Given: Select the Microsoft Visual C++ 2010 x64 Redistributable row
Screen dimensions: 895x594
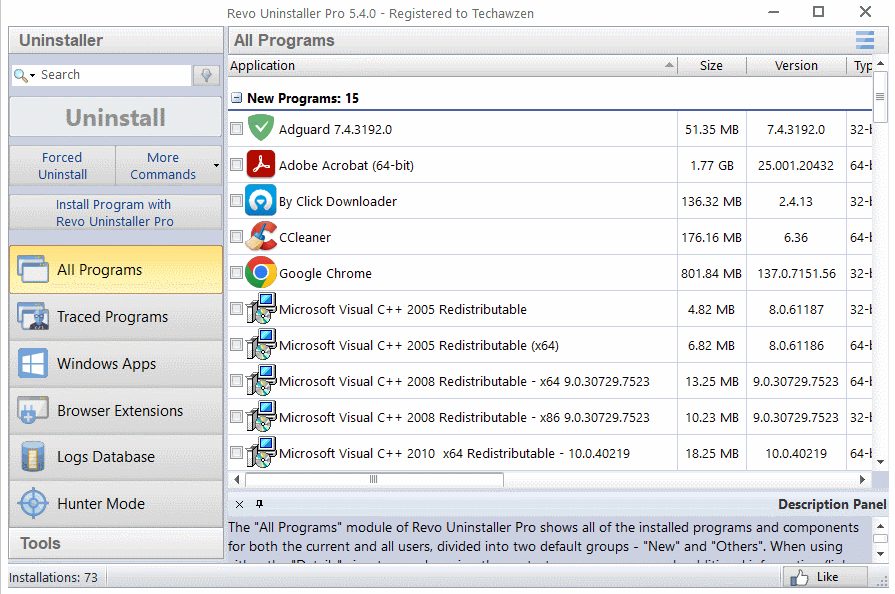Looking at the screenshot, I should [x=550, y=453].
